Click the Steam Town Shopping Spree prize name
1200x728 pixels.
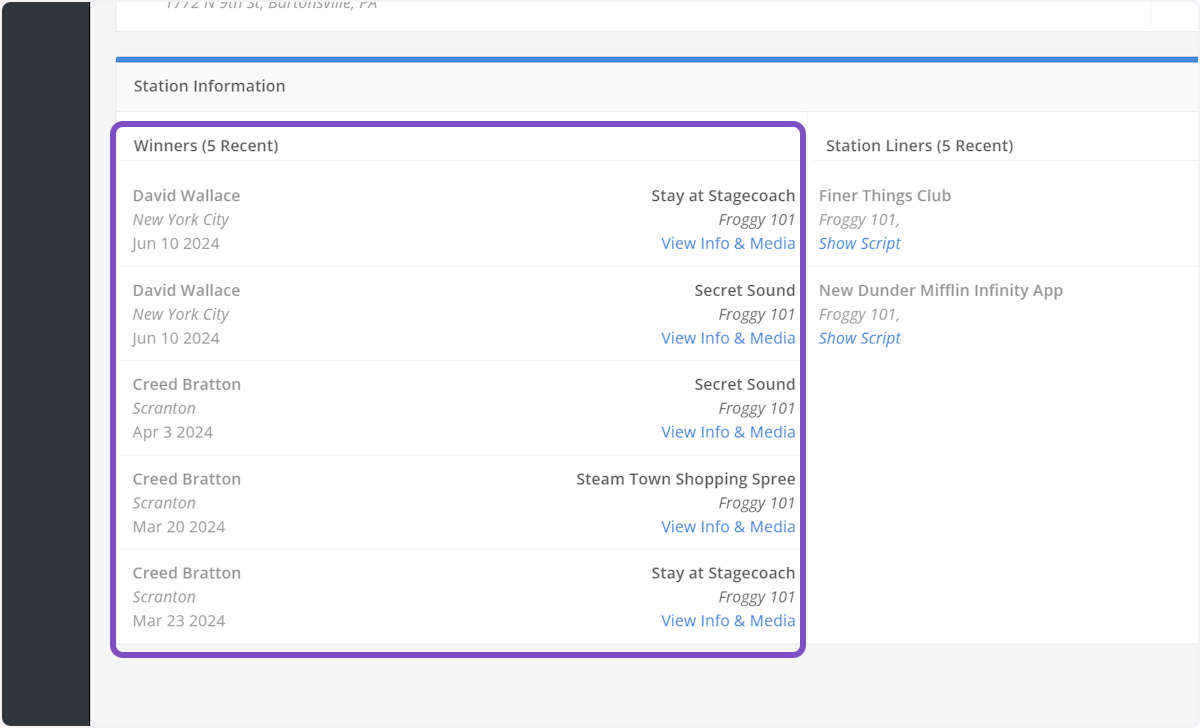point(685,479)
